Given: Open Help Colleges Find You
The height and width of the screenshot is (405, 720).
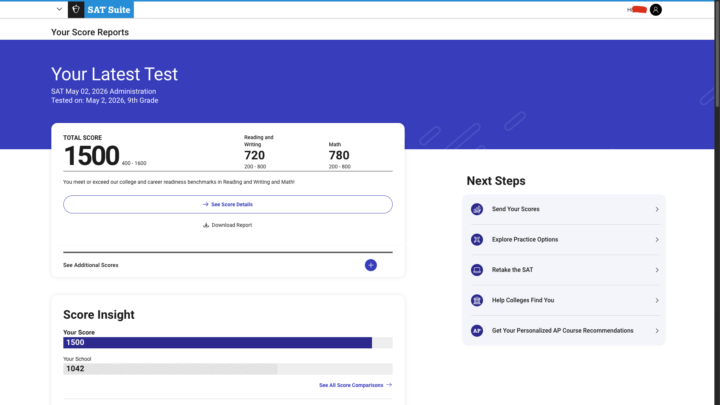Looking at the screenshot, I should [564, 300].
